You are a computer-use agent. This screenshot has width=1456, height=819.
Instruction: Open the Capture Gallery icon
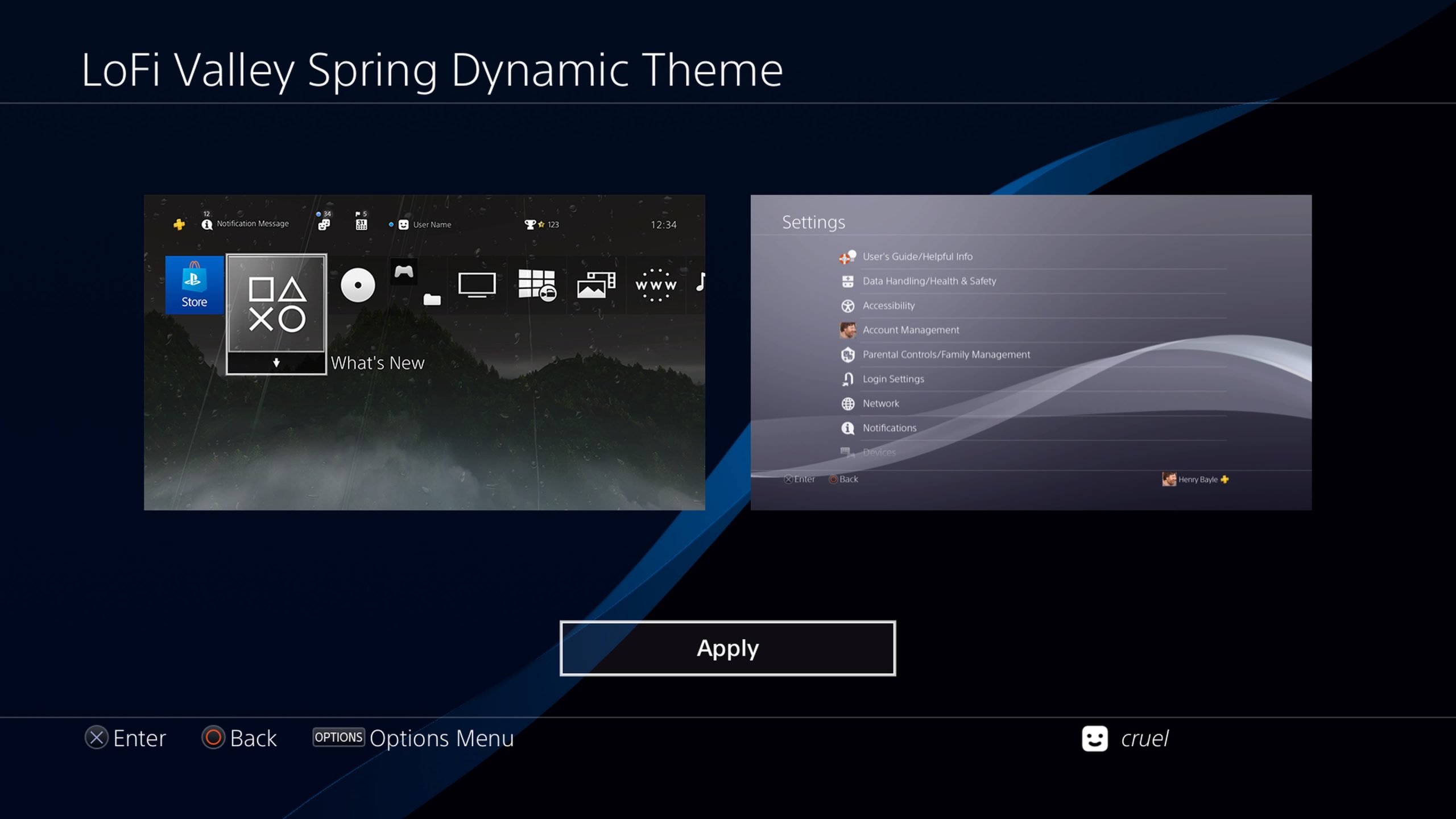tap(595, 284)
